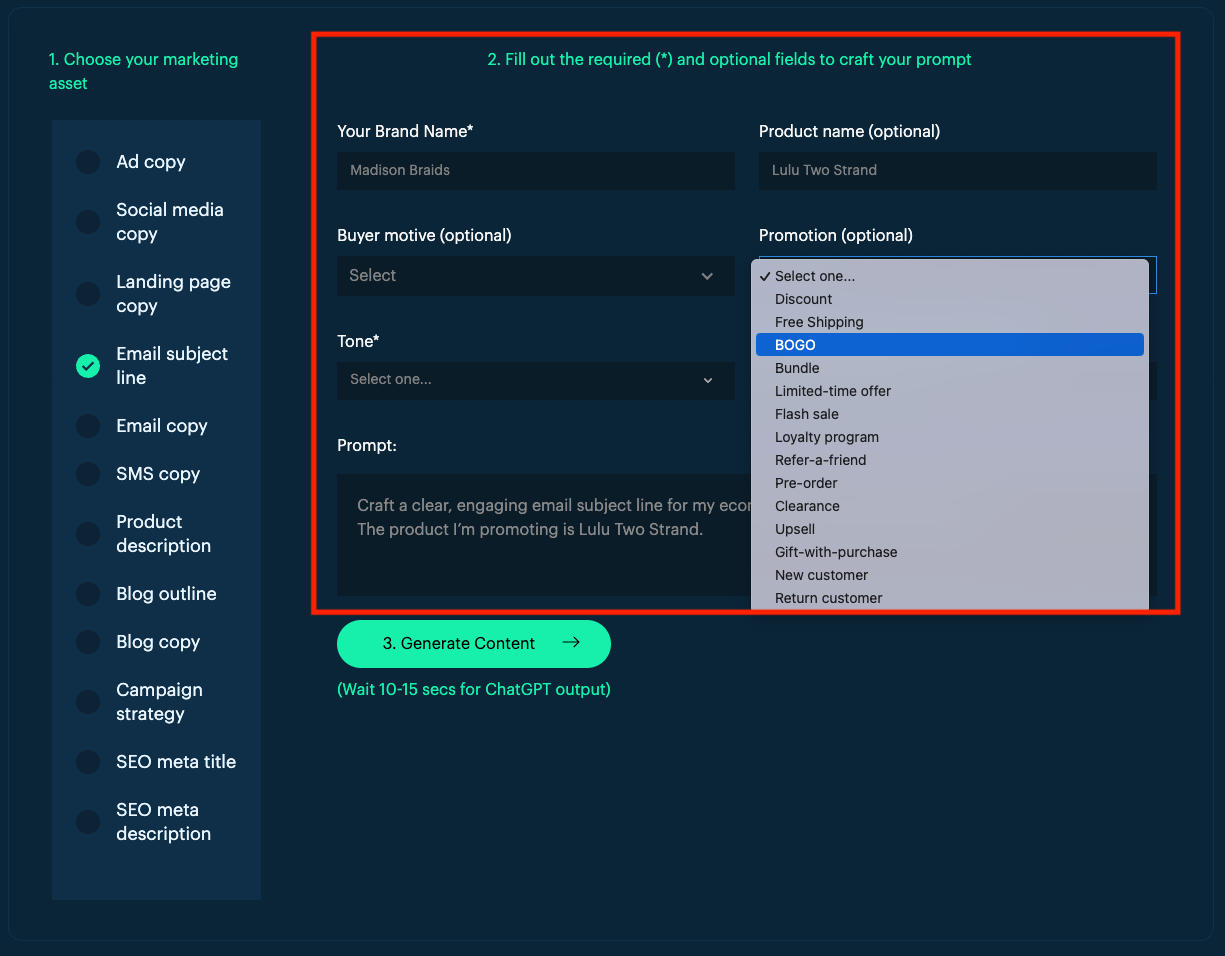Select Free Shipping promotion option
This screenshot has width=1225, height=956.
[821, 321]
